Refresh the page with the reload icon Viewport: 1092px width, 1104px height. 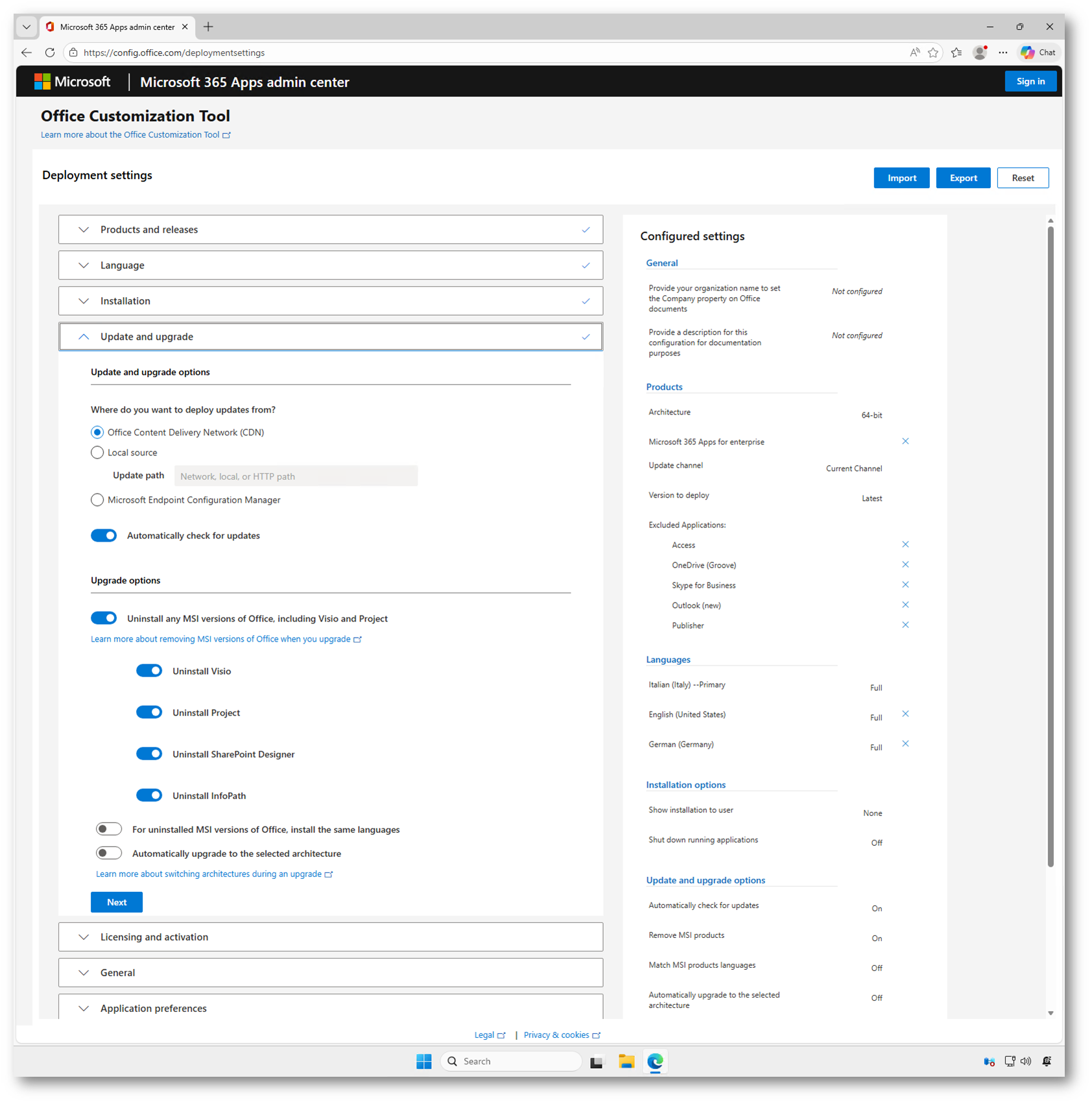pyautogui.click(x=50, y=53)
